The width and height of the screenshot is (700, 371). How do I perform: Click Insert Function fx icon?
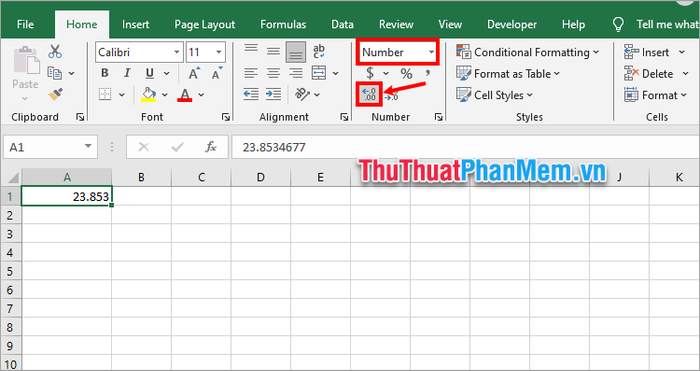click(211, 147)
